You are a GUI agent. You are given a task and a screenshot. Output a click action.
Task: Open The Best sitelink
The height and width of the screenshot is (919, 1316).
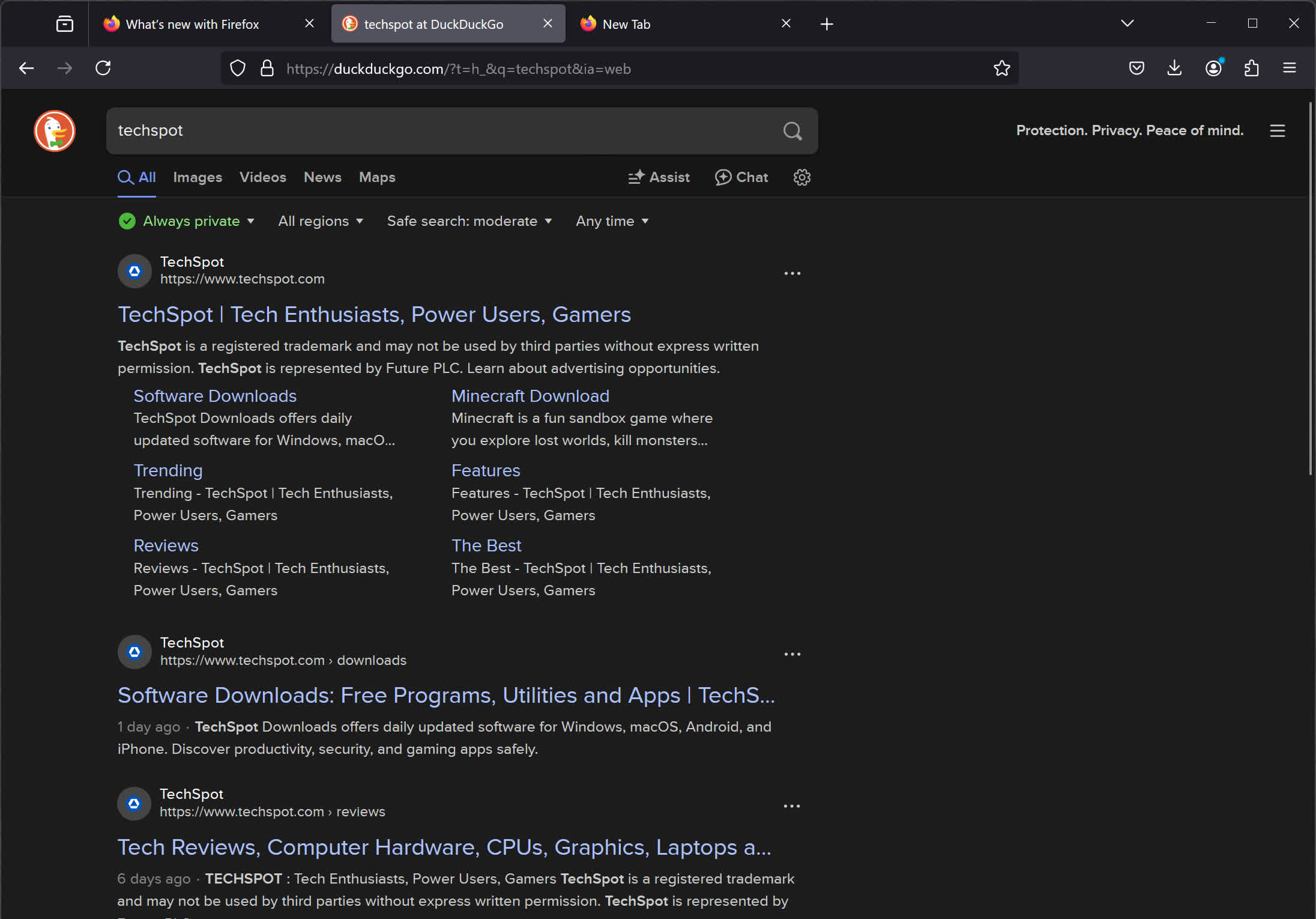point(486,545)
